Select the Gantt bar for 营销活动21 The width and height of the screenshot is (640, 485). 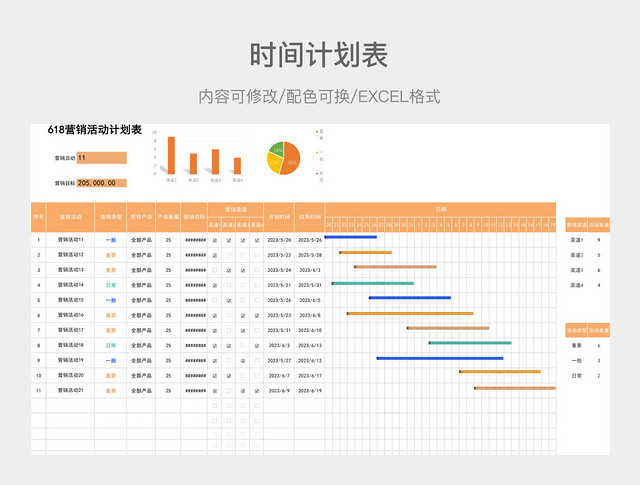[x=515, y=388]
